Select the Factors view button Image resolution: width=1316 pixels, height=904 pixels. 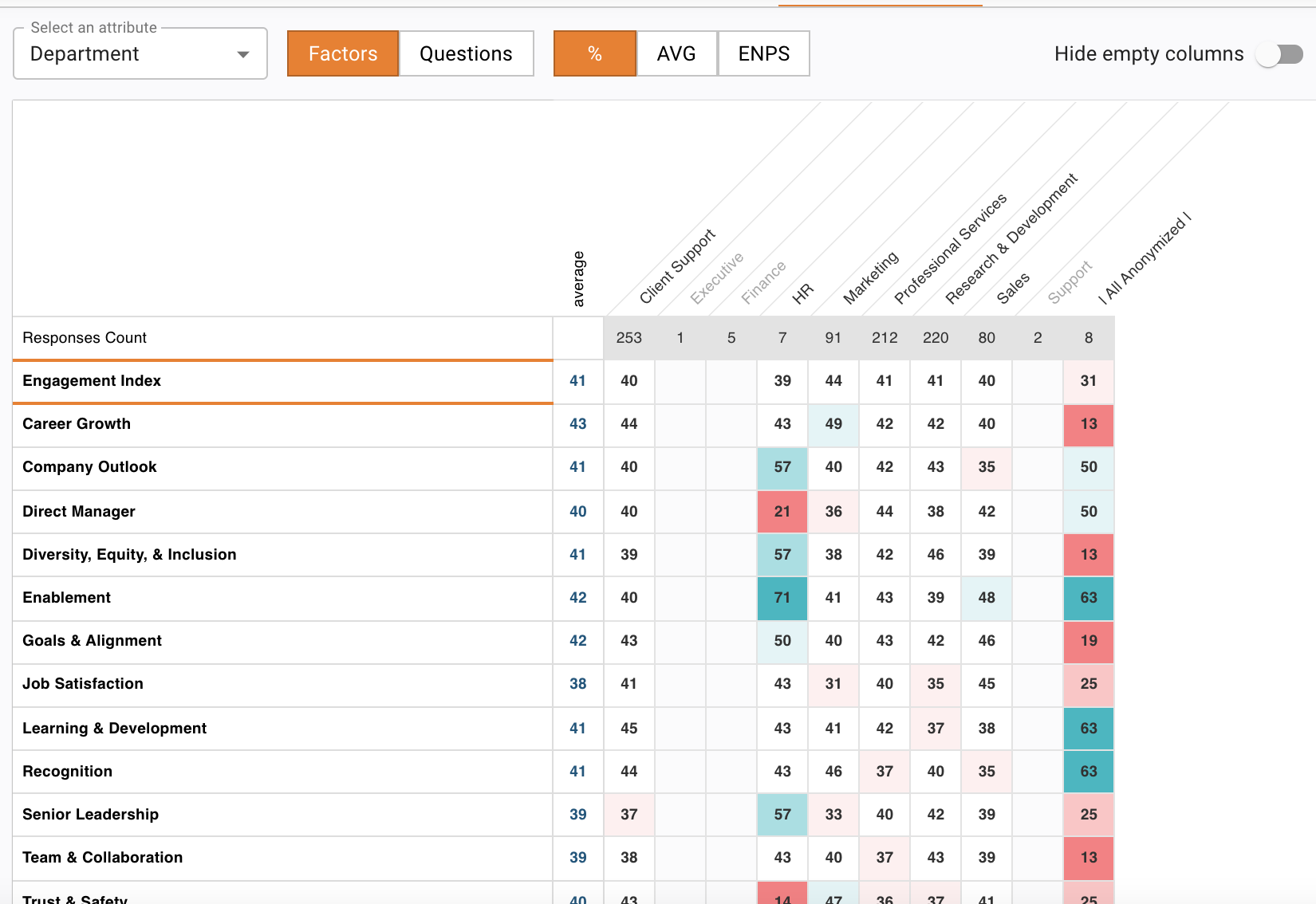point(343,53)
